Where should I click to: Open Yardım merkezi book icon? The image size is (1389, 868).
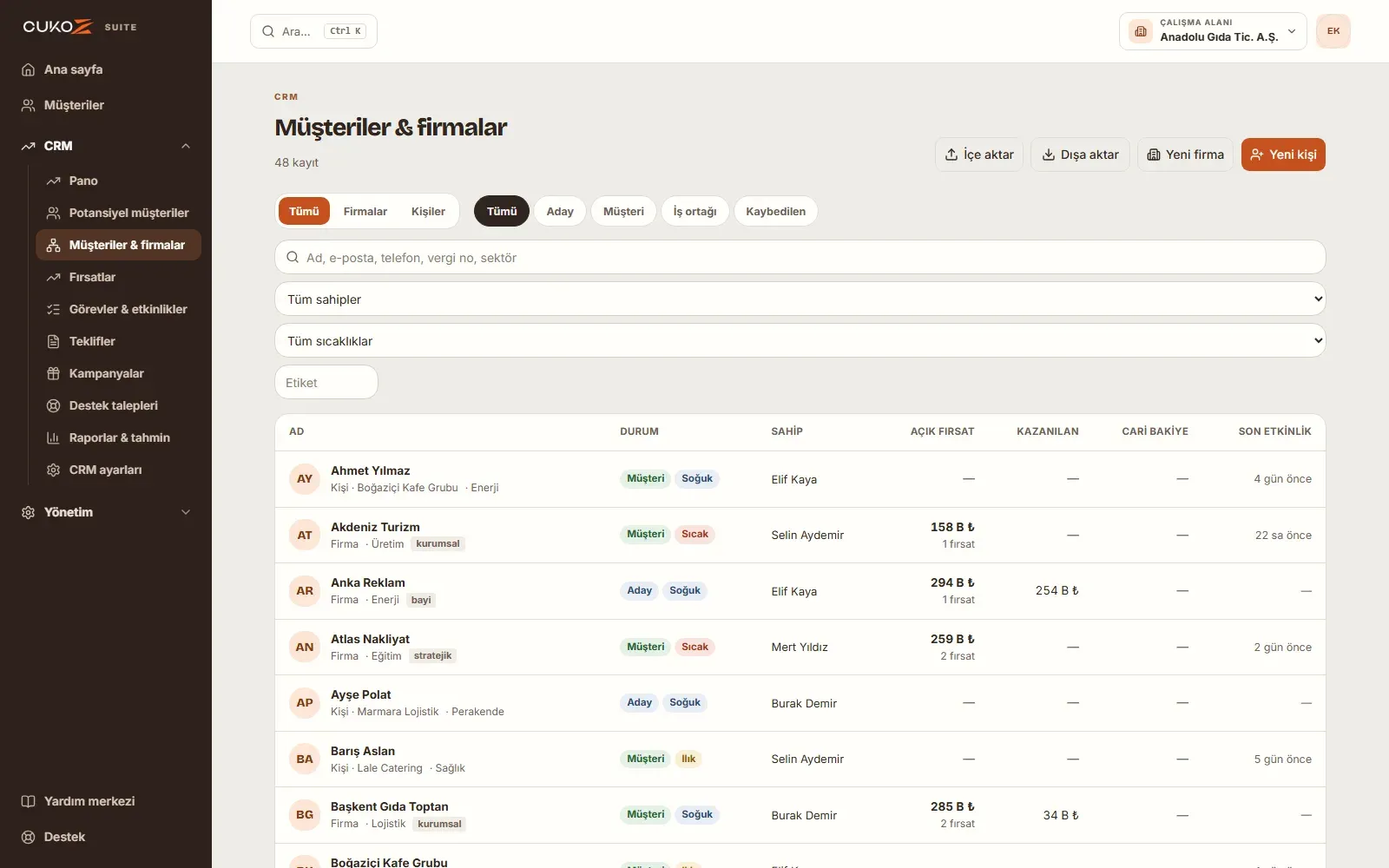(x=28, y=801)
